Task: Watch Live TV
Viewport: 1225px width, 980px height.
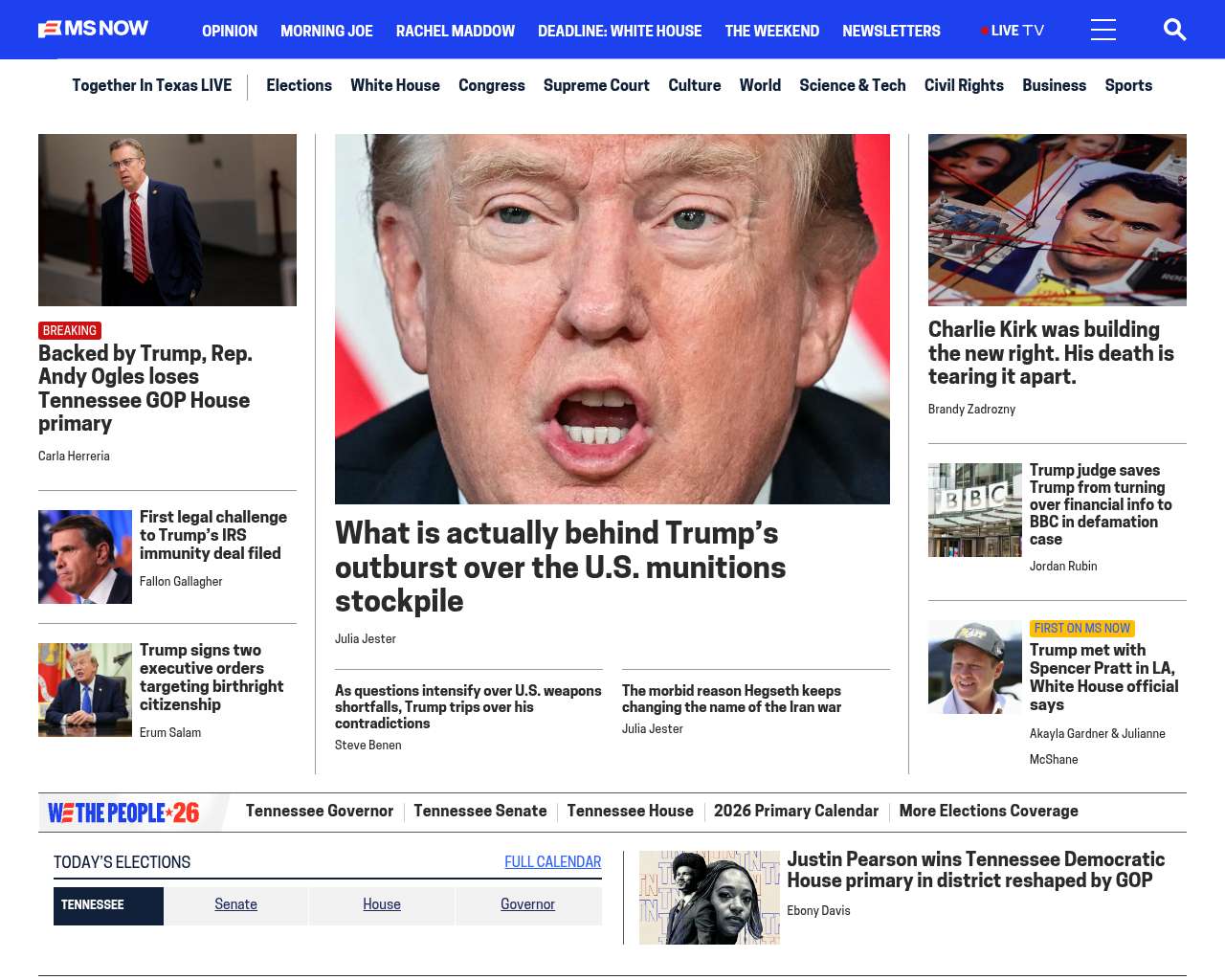Action: [1013, 31]
